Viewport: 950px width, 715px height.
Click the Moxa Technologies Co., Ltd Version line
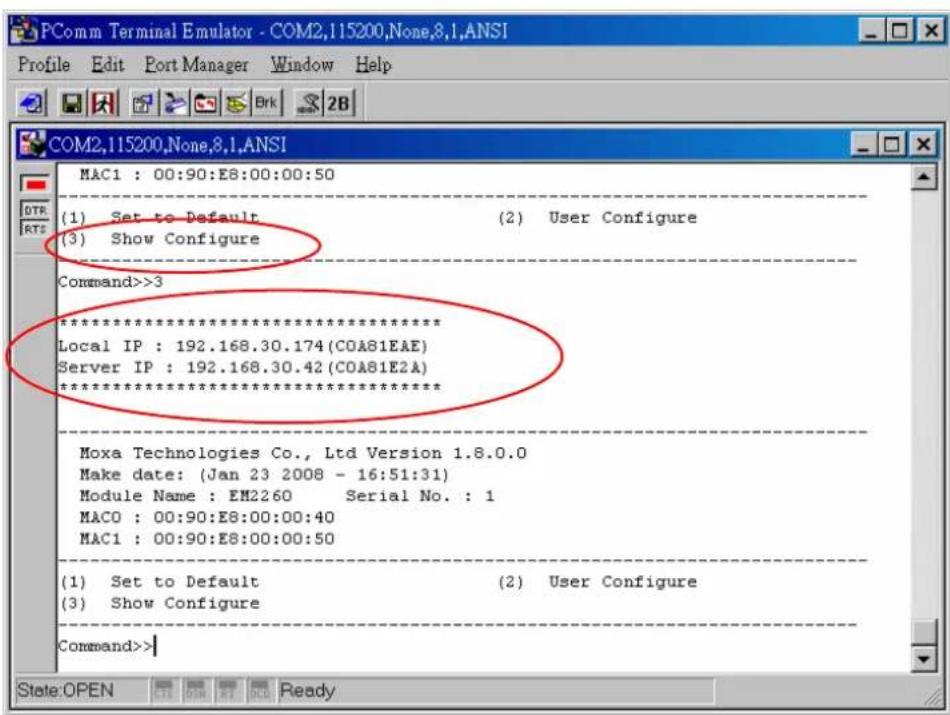pyautogui.click(x=303, y=453)
